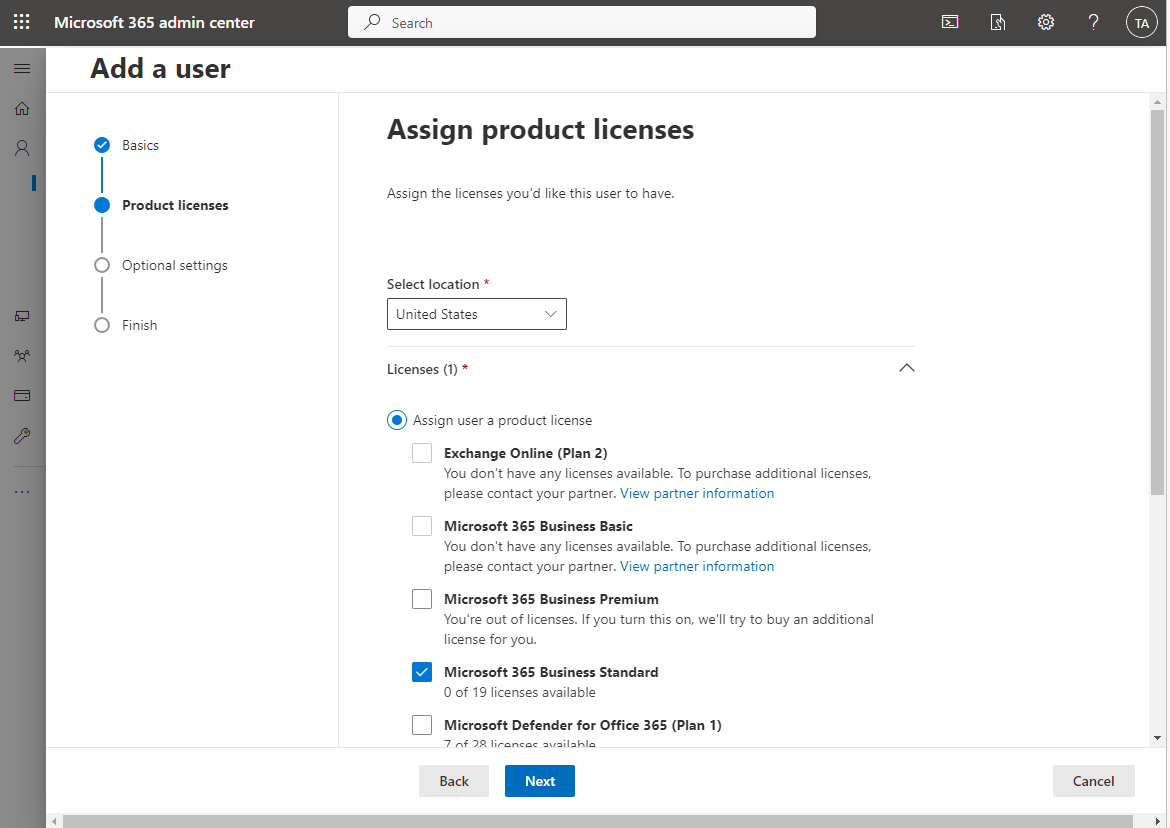Open Users section in the sidebar

[22, 147]
